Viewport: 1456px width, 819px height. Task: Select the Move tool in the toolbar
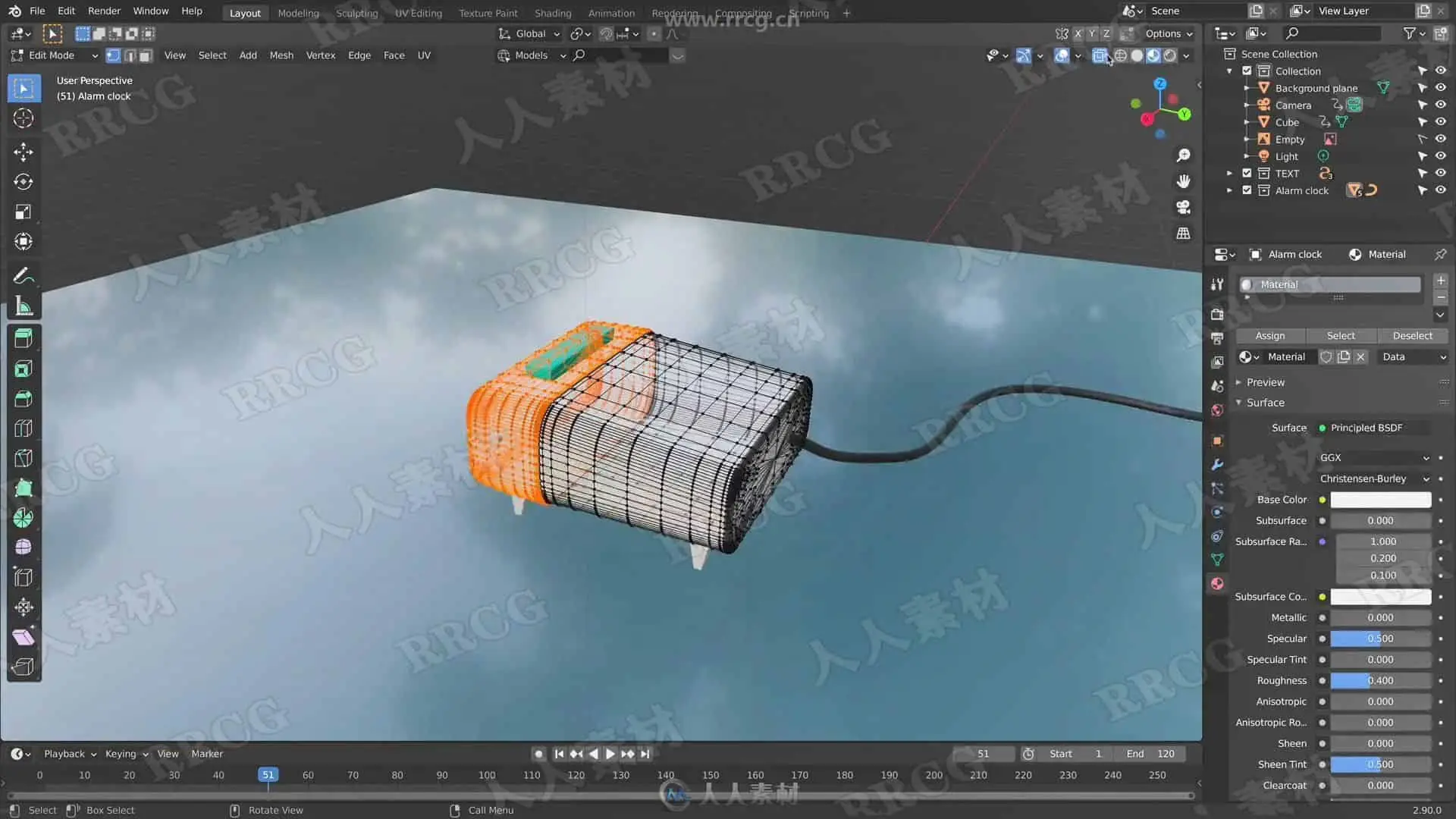(x=23, y=152)
